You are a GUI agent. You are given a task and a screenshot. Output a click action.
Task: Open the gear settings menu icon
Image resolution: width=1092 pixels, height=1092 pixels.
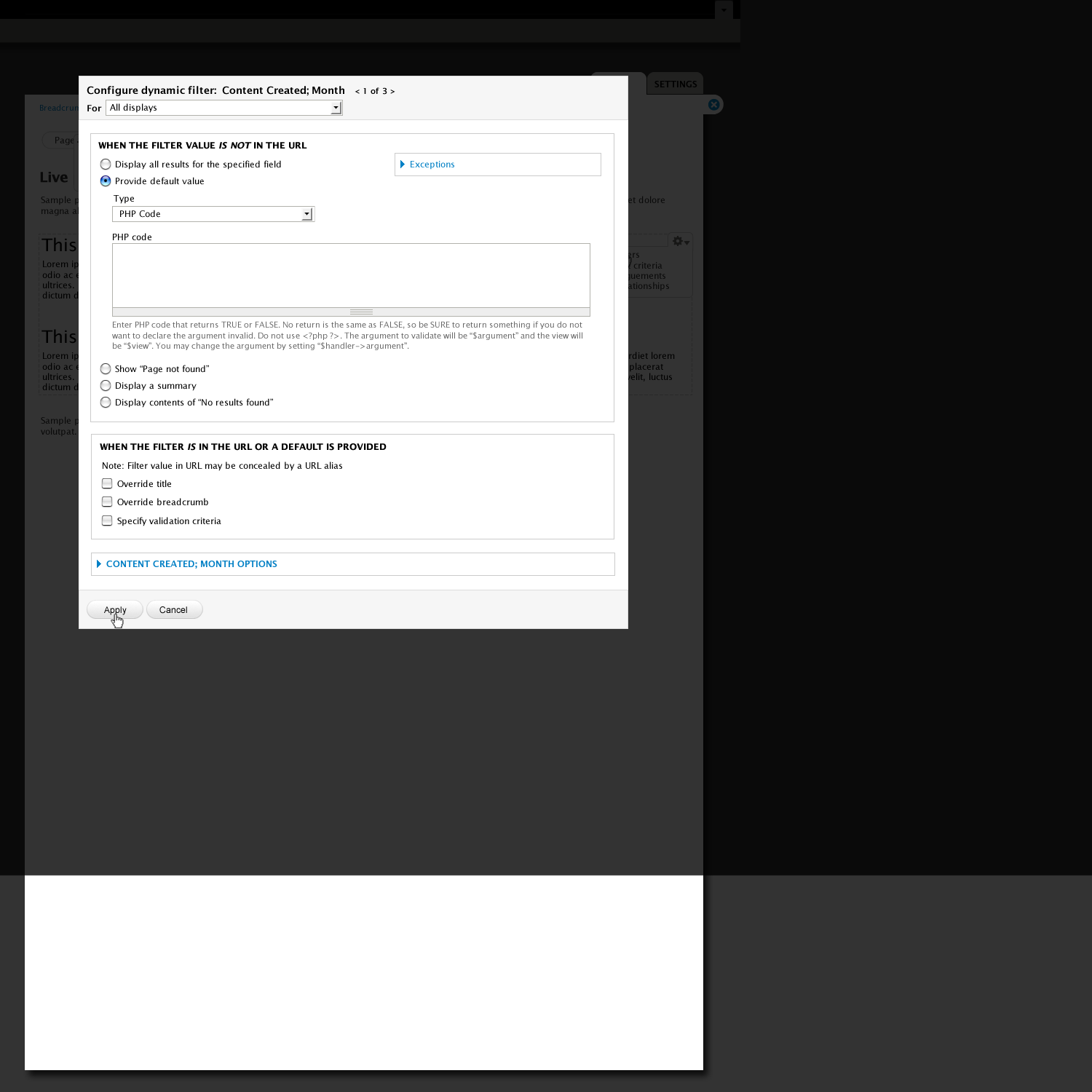(680, 242)
